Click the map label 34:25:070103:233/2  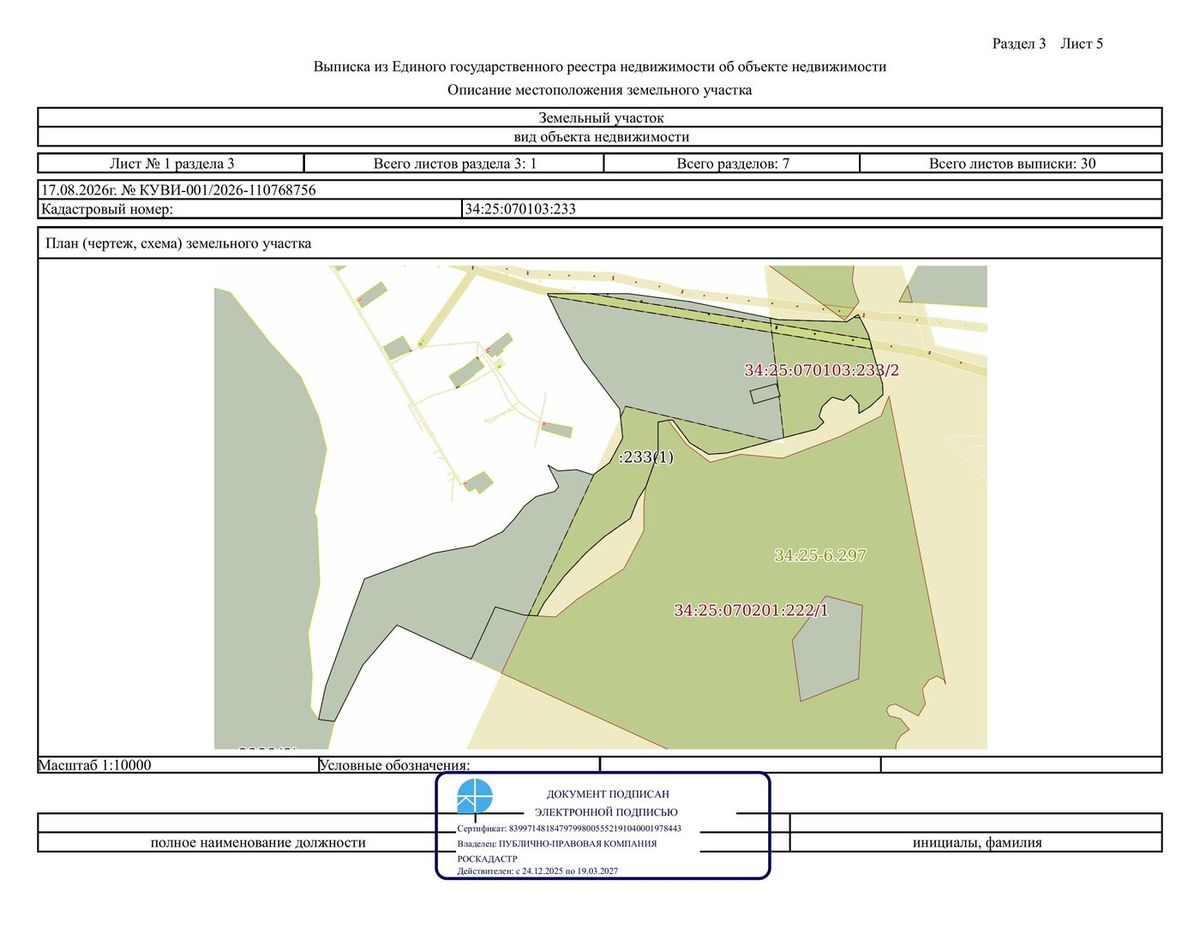pos(822,370)
